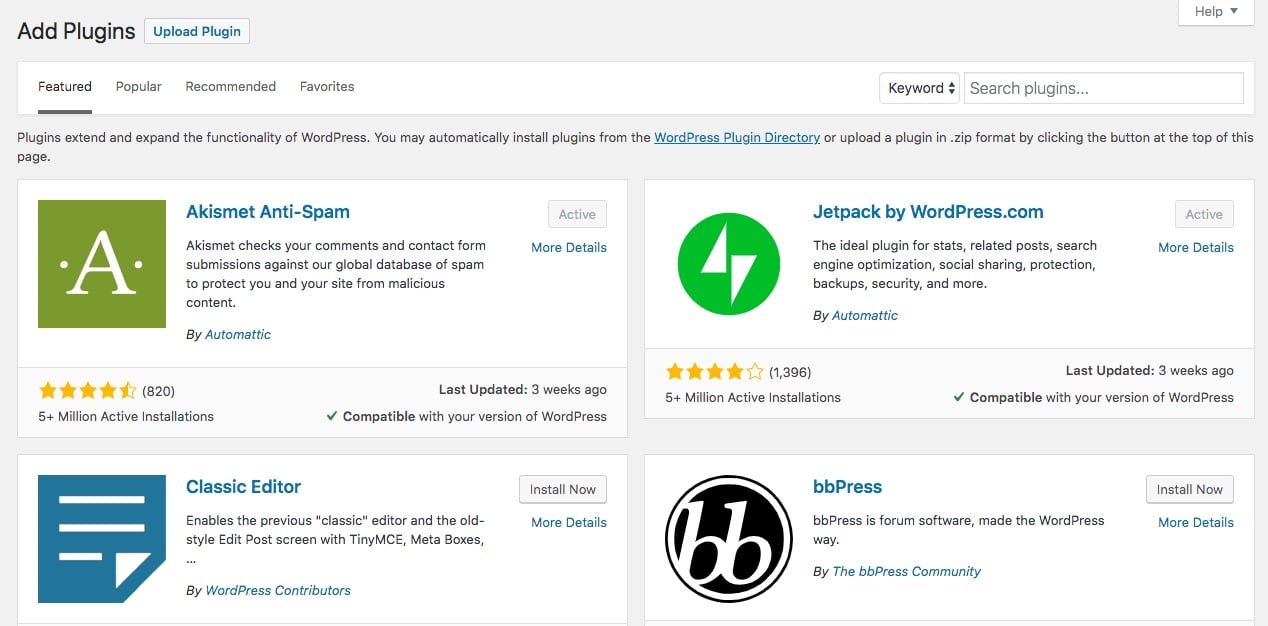
Task: Switch to the Popular plugins tab
Action: [138, 86]
